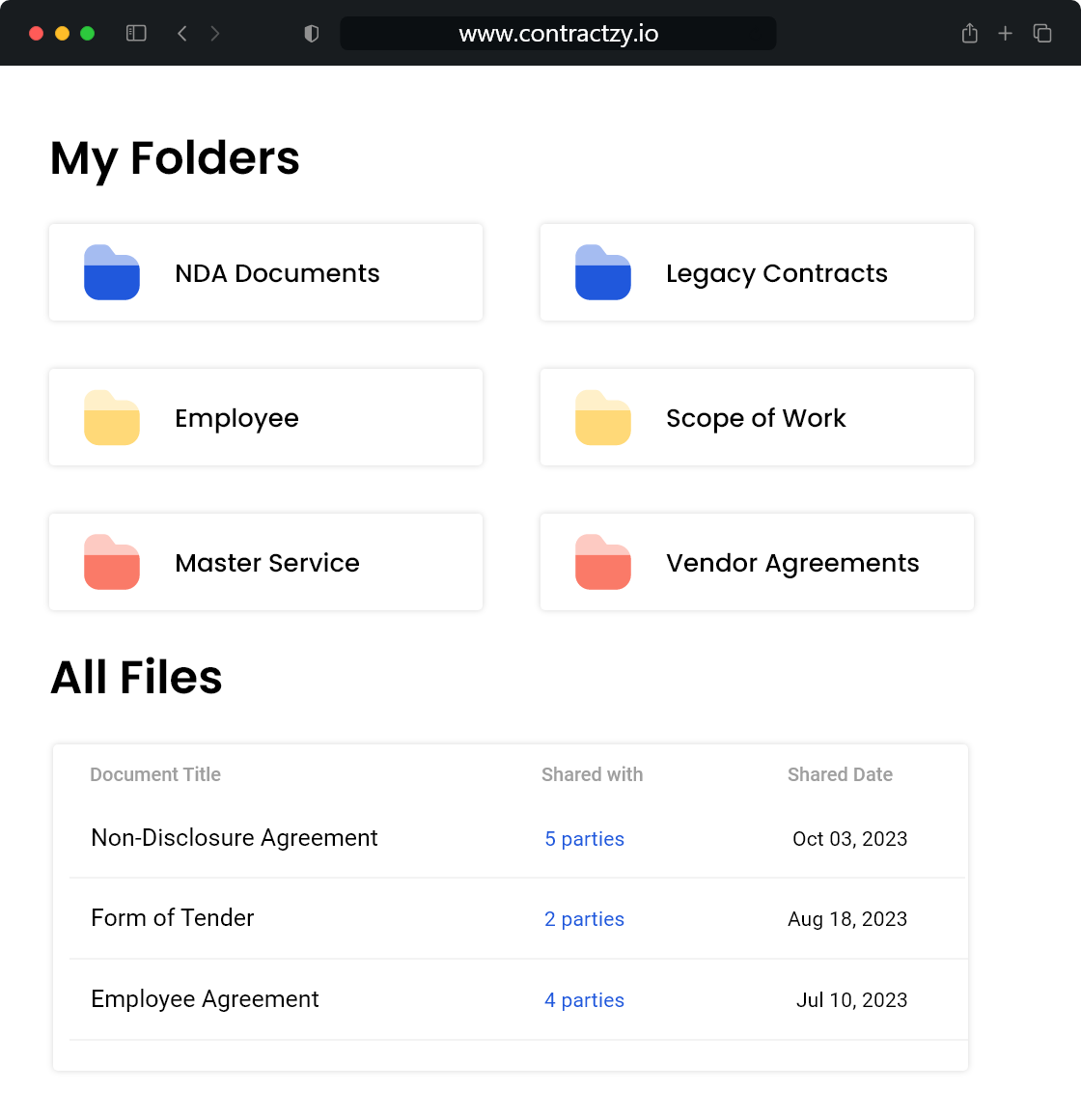Image resolution: width=1081 pixels, height=1120 pixels.
Task: Open the Master Service red folder icon
Action: (112, 562)
